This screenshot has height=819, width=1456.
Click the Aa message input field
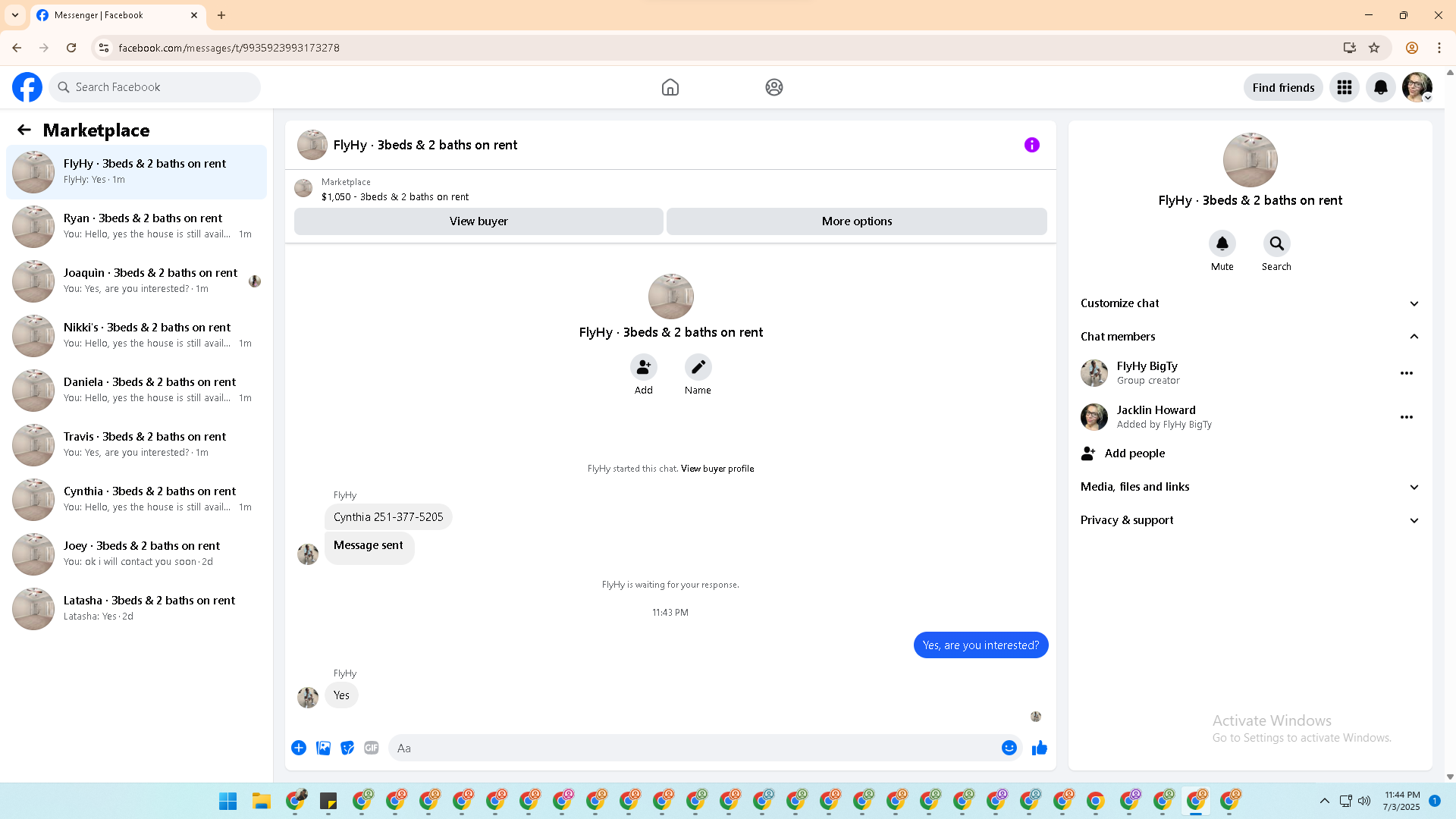[x=694, y=748]
